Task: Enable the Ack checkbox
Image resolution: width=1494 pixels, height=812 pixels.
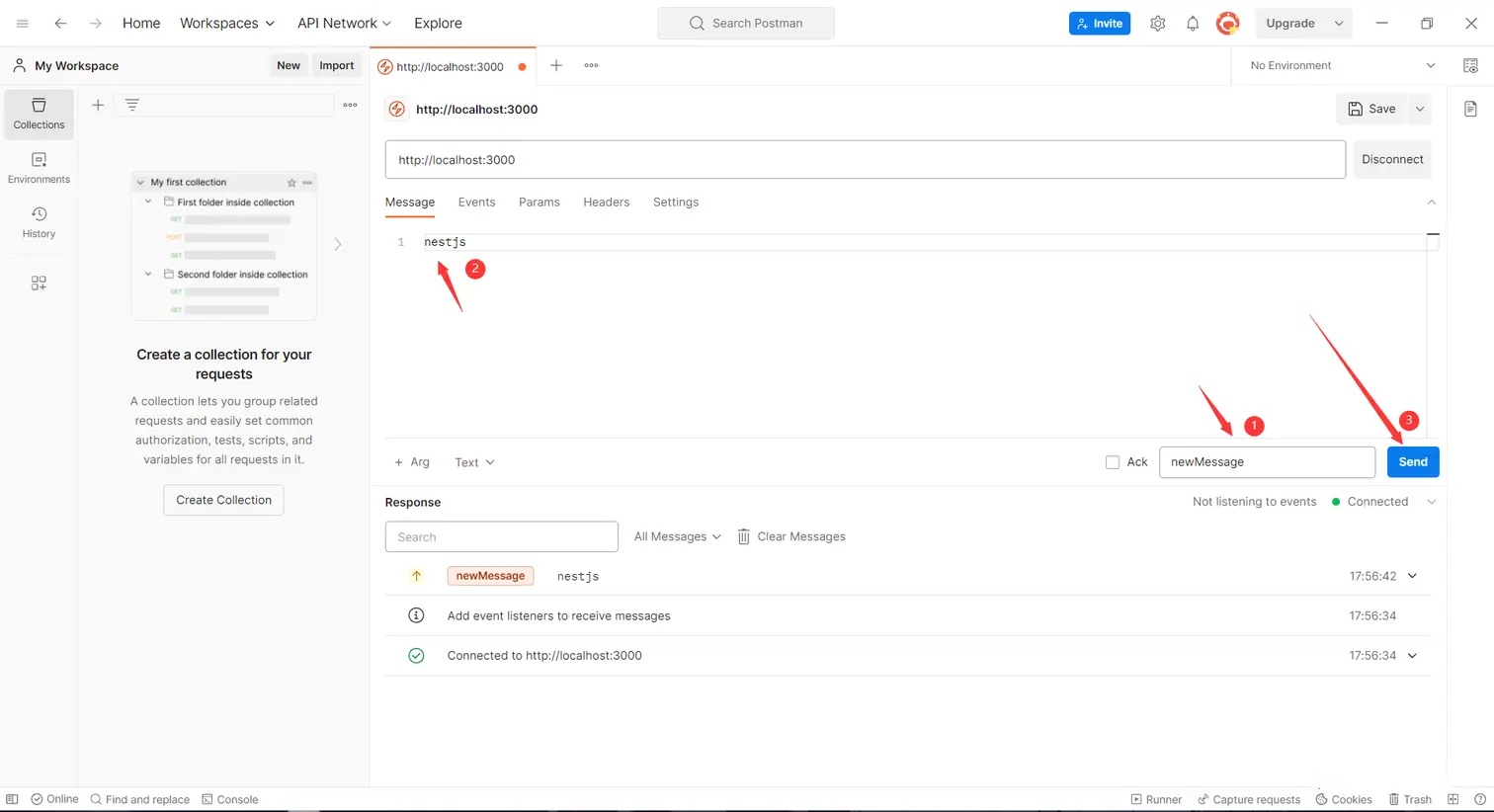Action: (x=1113, y=462)
